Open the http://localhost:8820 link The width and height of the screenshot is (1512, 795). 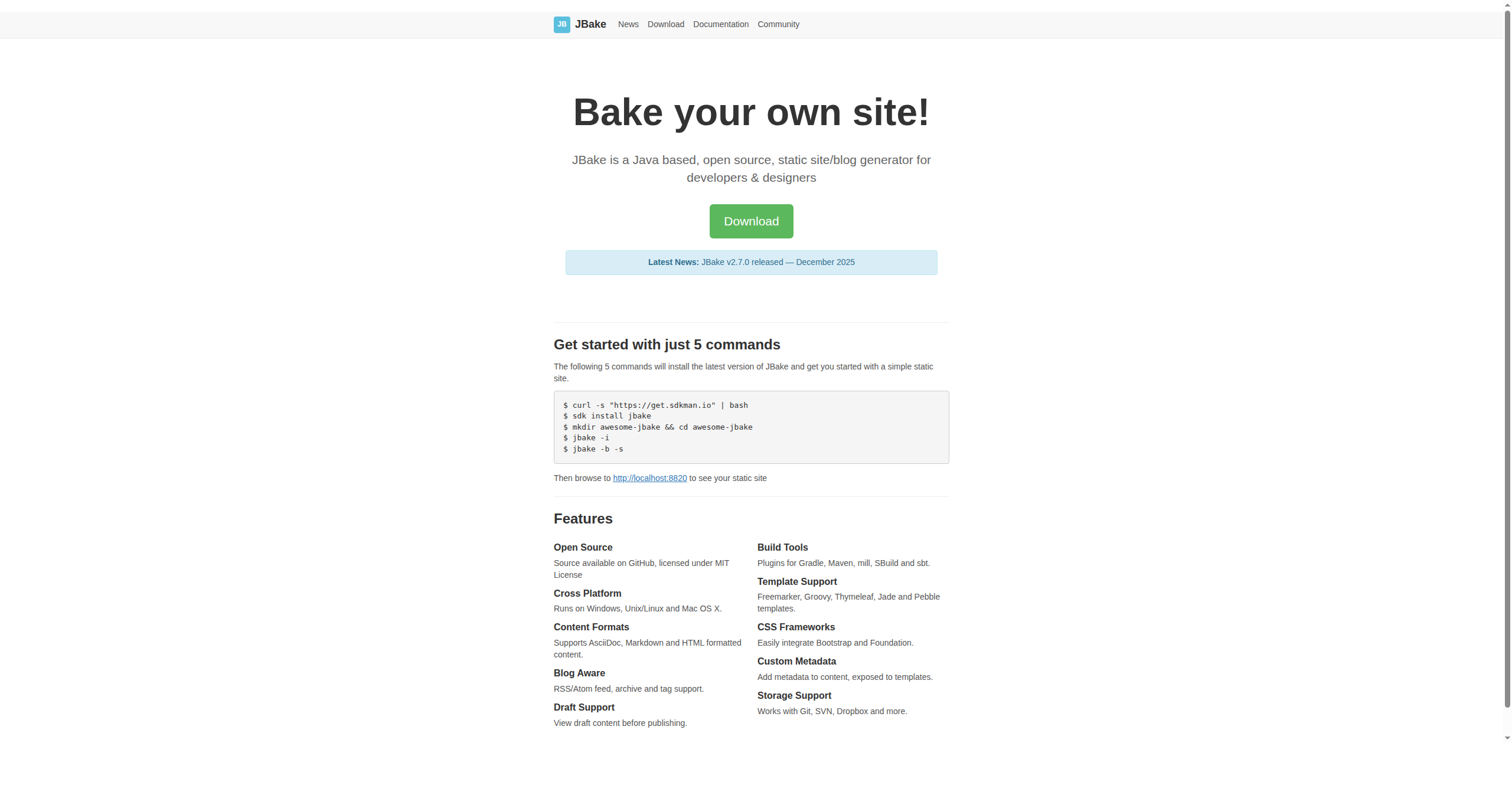pyautogui.click(x=649, y=478)
